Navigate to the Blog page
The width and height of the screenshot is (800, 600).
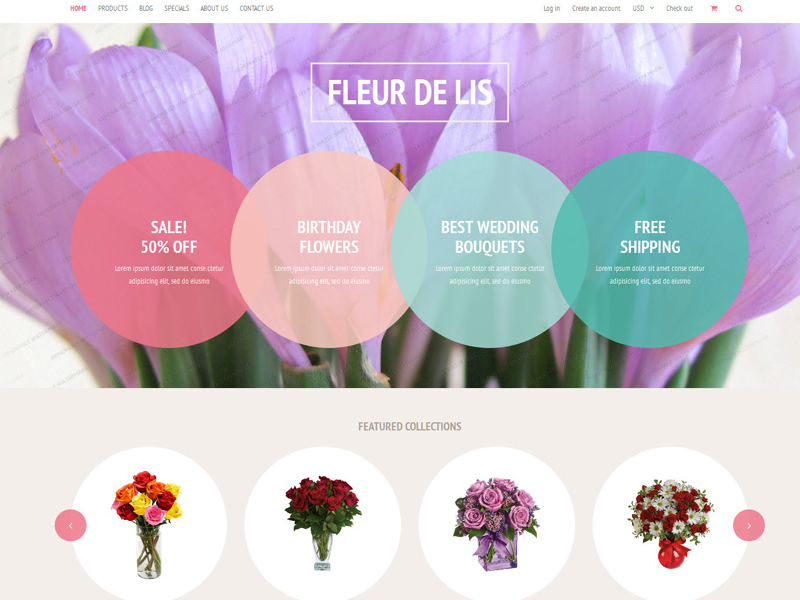click(146, 9)
